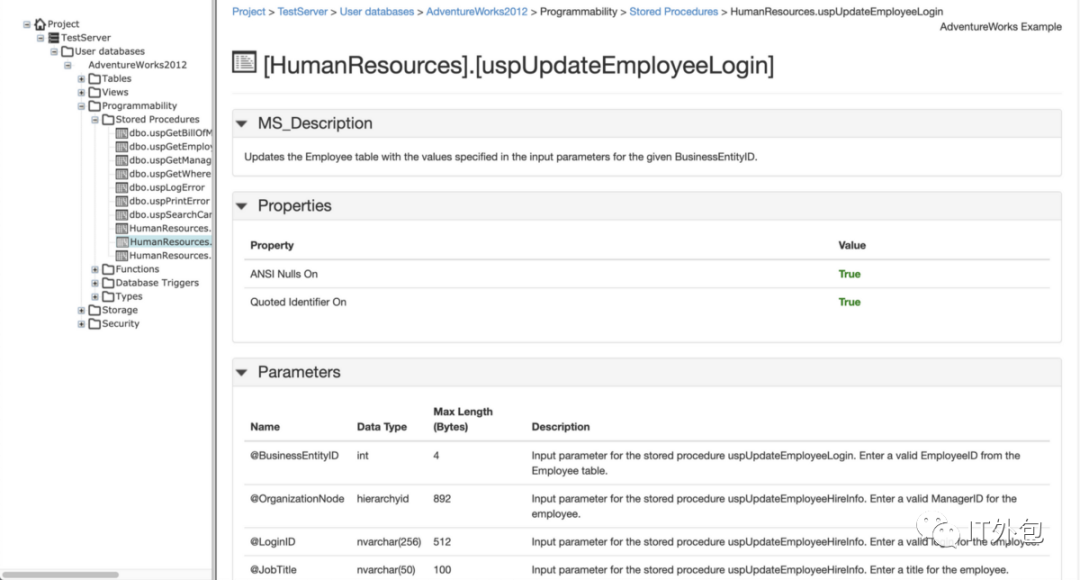Click the Project home icon in tree
This screenshot has width=1080, height=580.
coord(40,24)
